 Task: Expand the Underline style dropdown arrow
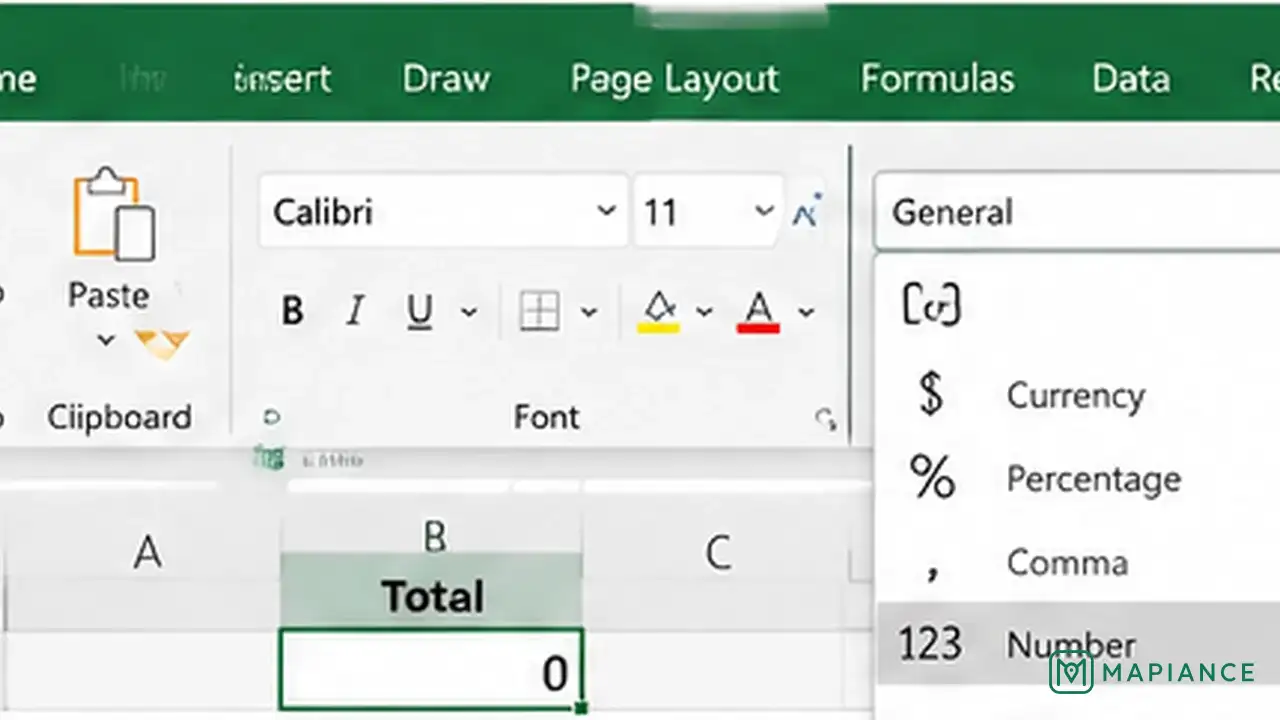[x=469, y=312]
